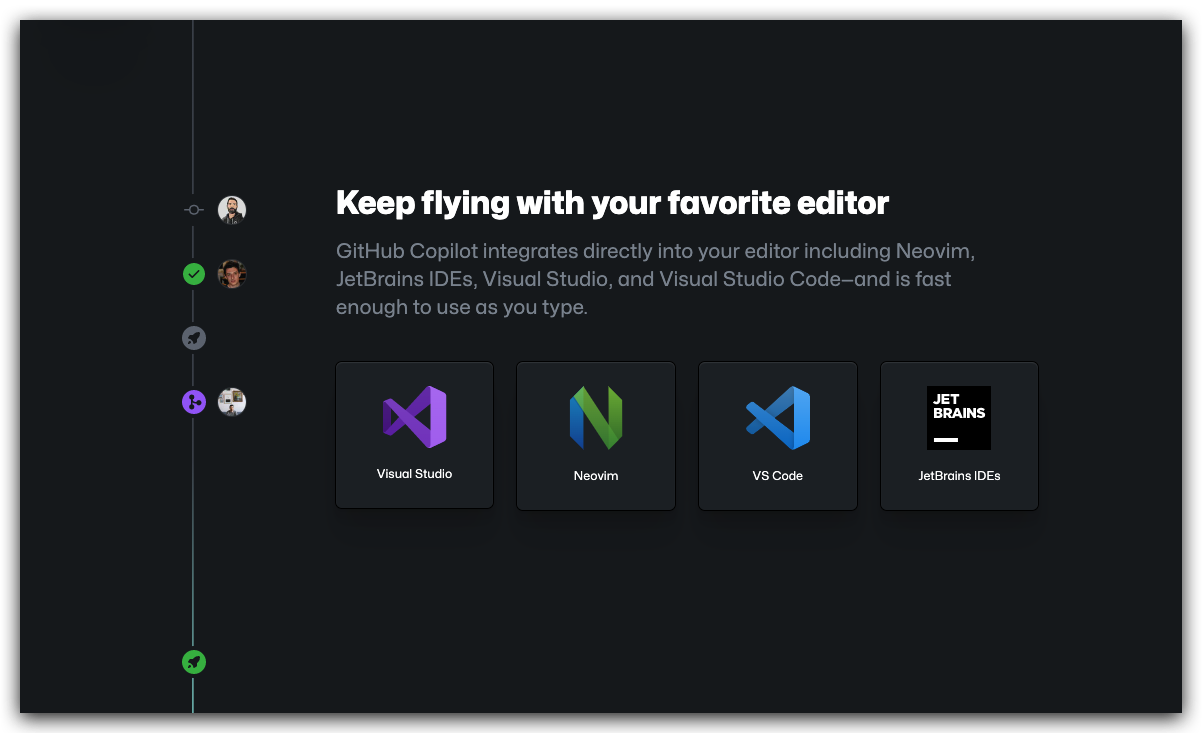1202x733 pixels.
Task: Open the avatar beside the purple merge icon
Action: pos(232,402)
